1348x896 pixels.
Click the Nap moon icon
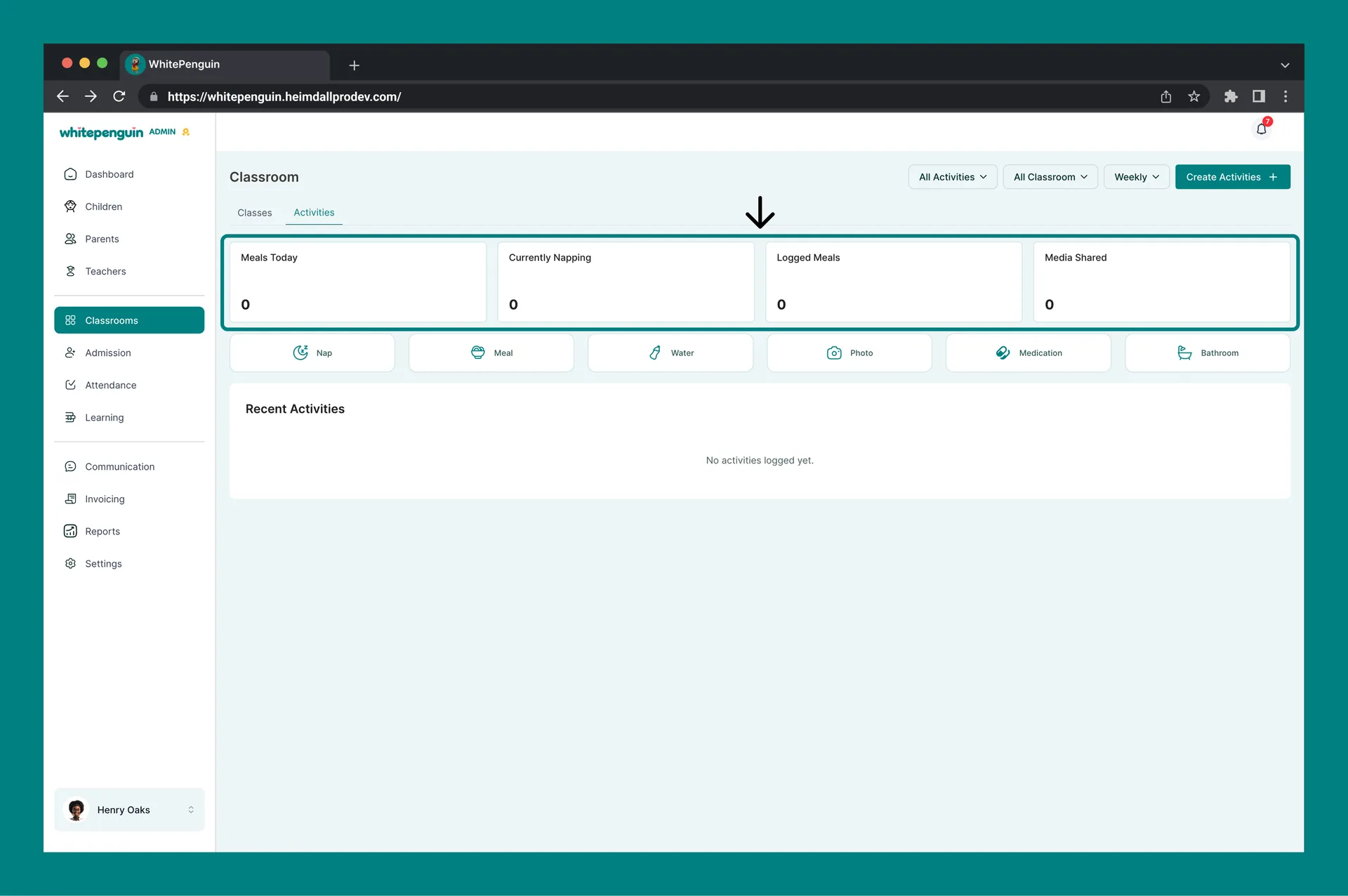(x=300, y=353)
